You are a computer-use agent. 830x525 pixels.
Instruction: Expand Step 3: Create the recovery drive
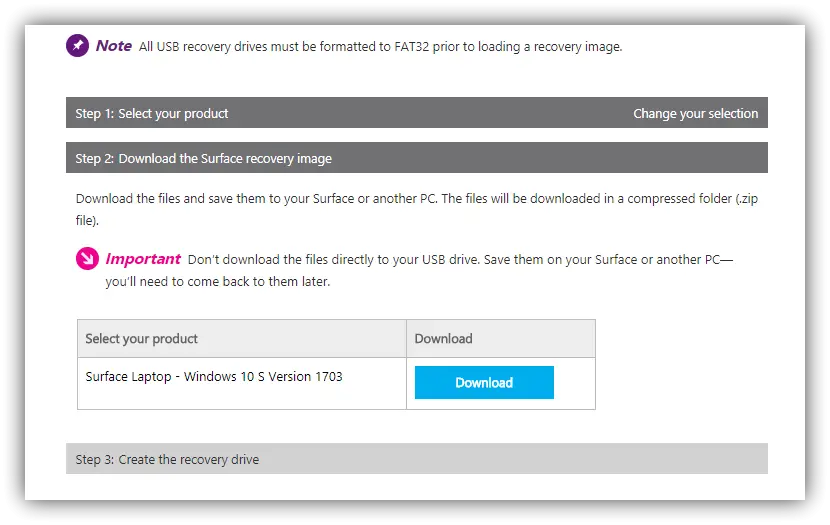click(x=167, y=460)
